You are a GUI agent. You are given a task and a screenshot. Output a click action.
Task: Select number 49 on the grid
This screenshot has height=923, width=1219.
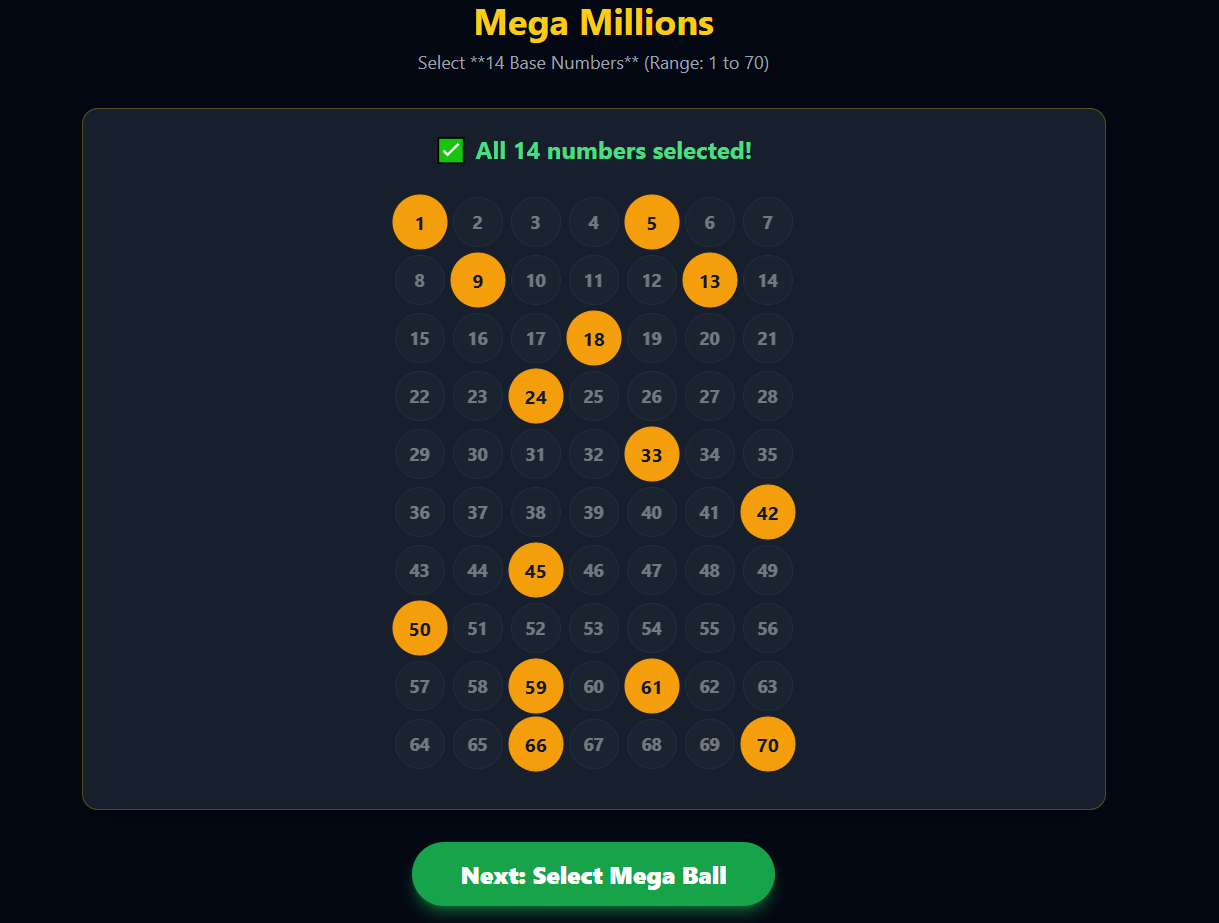(767, 570)
